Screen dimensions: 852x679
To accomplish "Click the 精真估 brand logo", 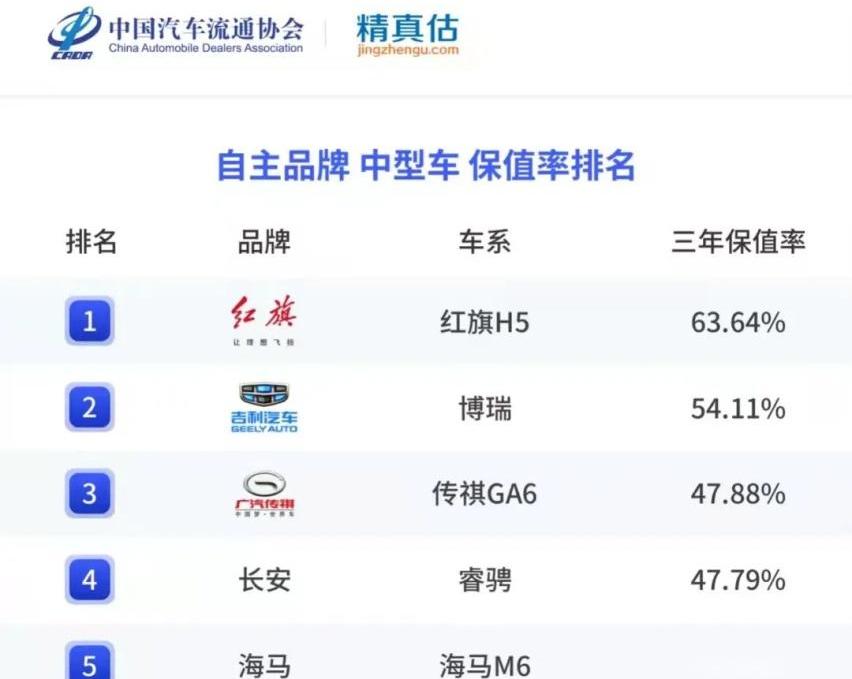I will point(407,27).
